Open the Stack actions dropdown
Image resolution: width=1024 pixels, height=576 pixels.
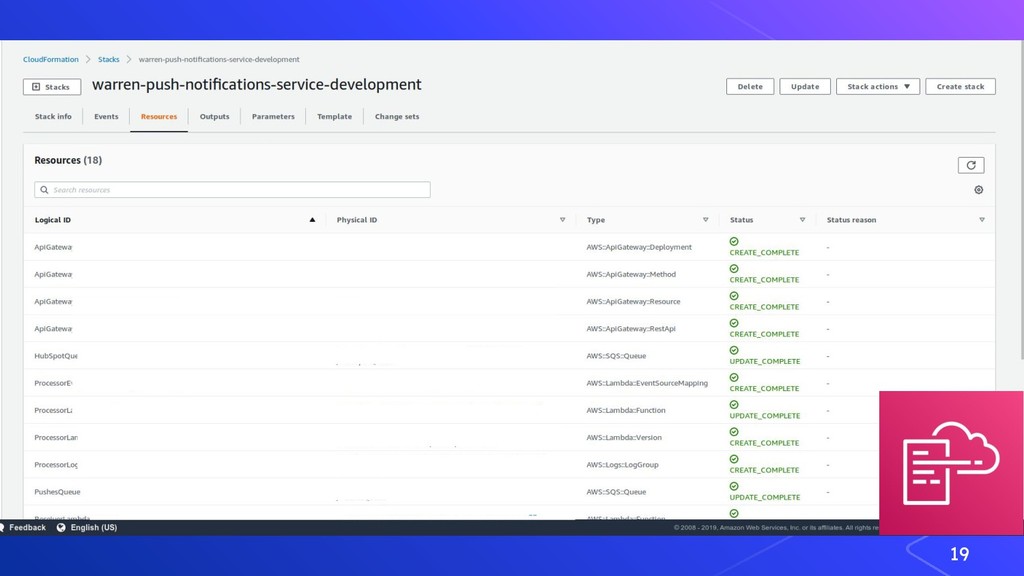pyautogui.click(x=878, y=86)
